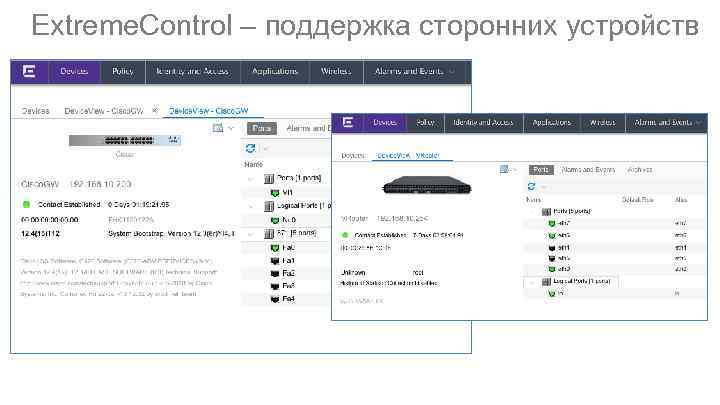Open Alarms and Events in CiscoGW window
This screenshot has width=720, height=405.
point(409,71)
